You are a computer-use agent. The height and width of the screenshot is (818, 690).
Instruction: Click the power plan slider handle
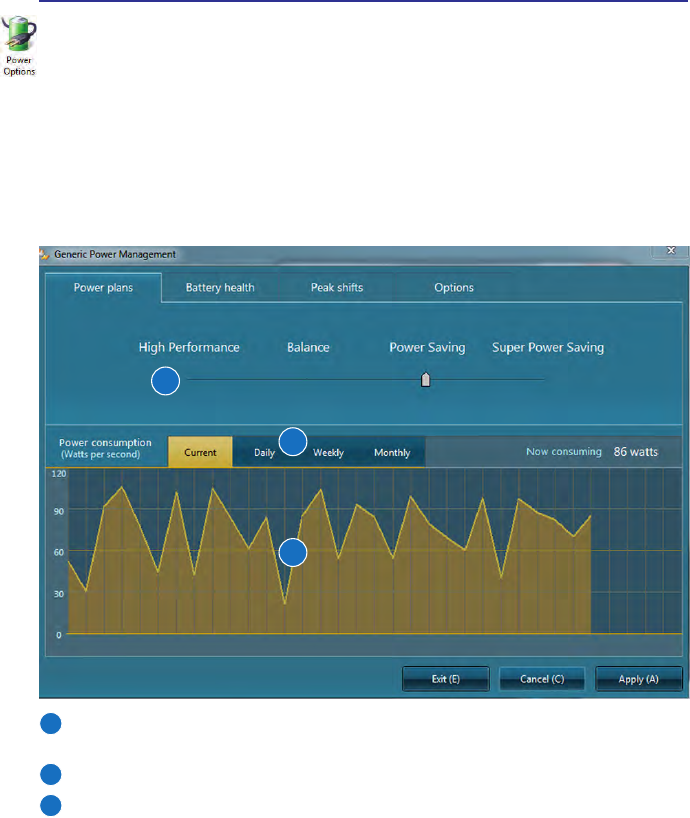[x=426, y=379]
